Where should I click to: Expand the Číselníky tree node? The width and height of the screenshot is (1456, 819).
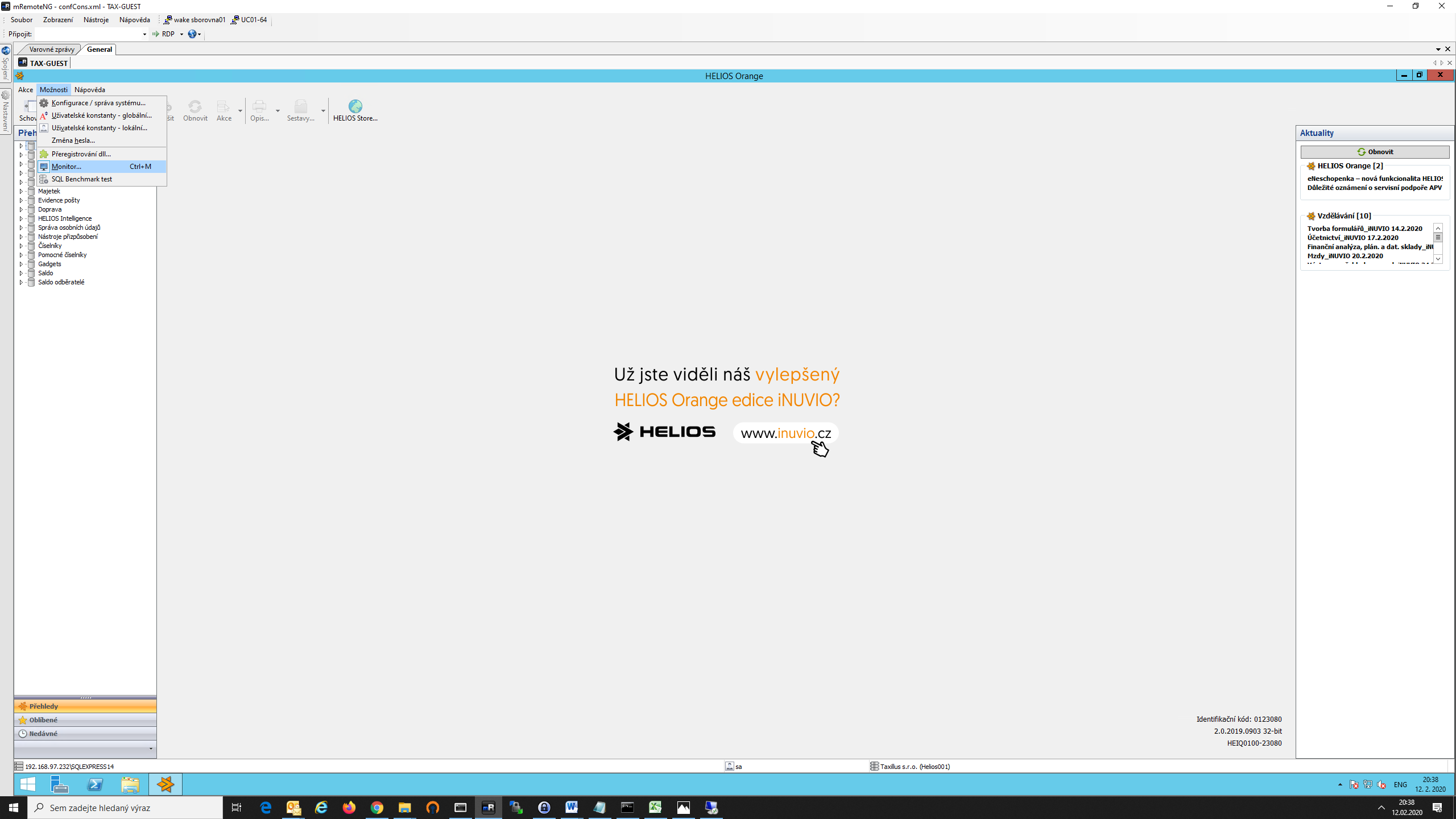click(x=21, y=246)
